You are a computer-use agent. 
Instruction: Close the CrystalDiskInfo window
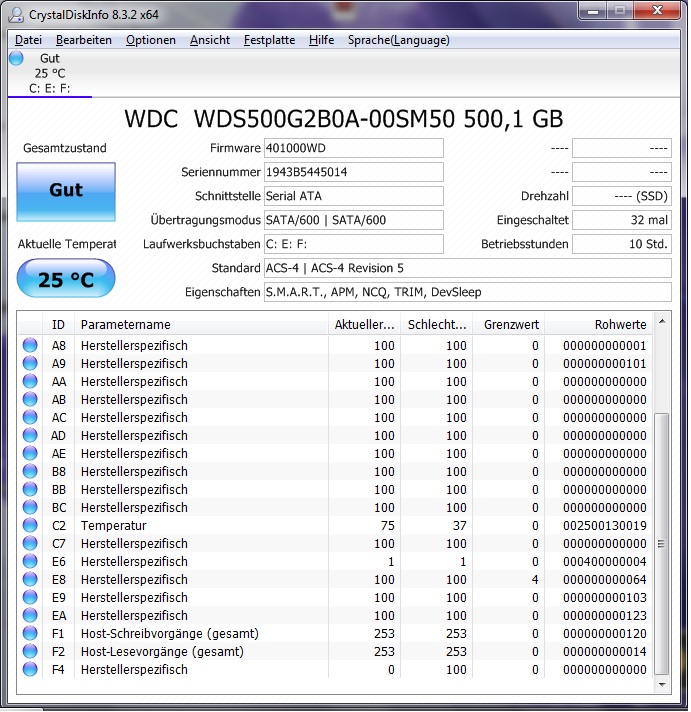(657, 11)
